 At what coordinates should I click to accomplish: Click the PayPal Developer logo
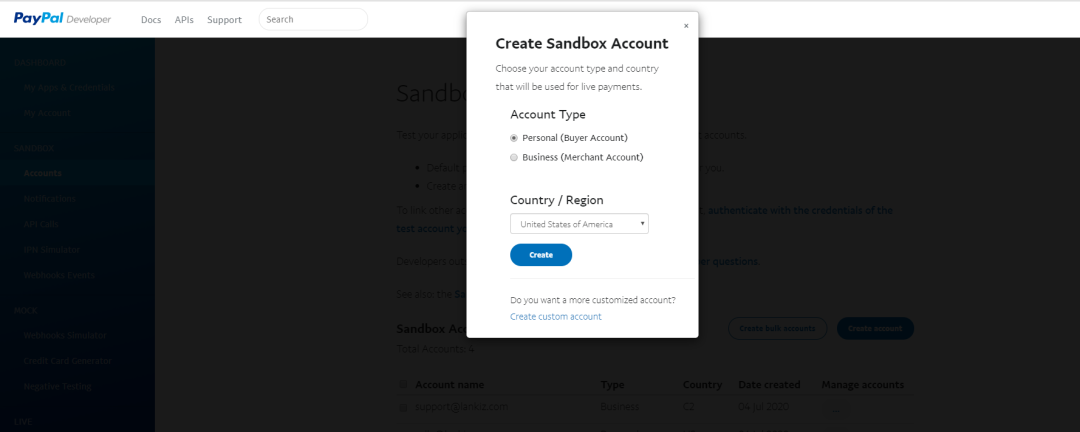62,19
